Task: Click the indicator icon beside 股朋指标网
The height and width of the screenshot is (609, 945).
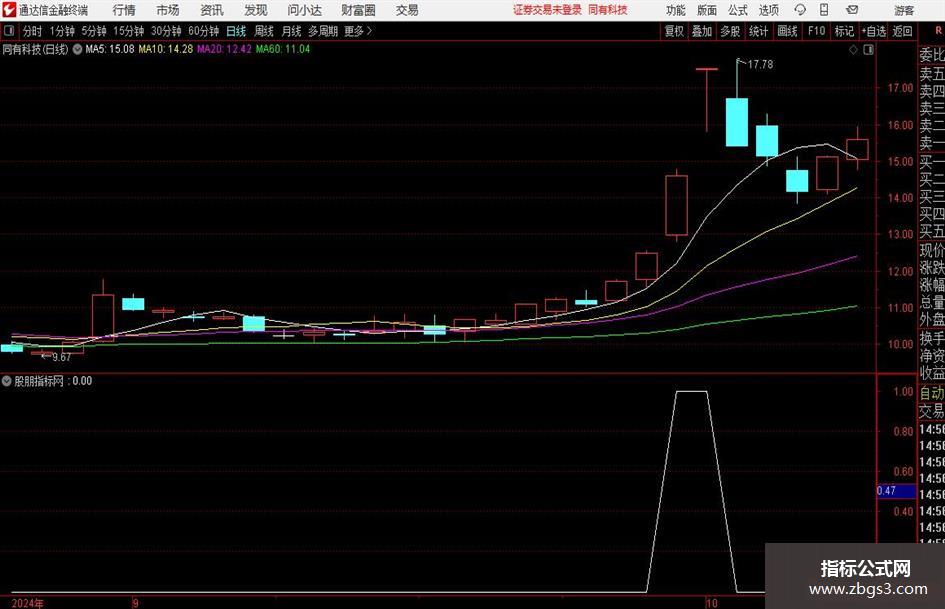Action: point(7,381)
